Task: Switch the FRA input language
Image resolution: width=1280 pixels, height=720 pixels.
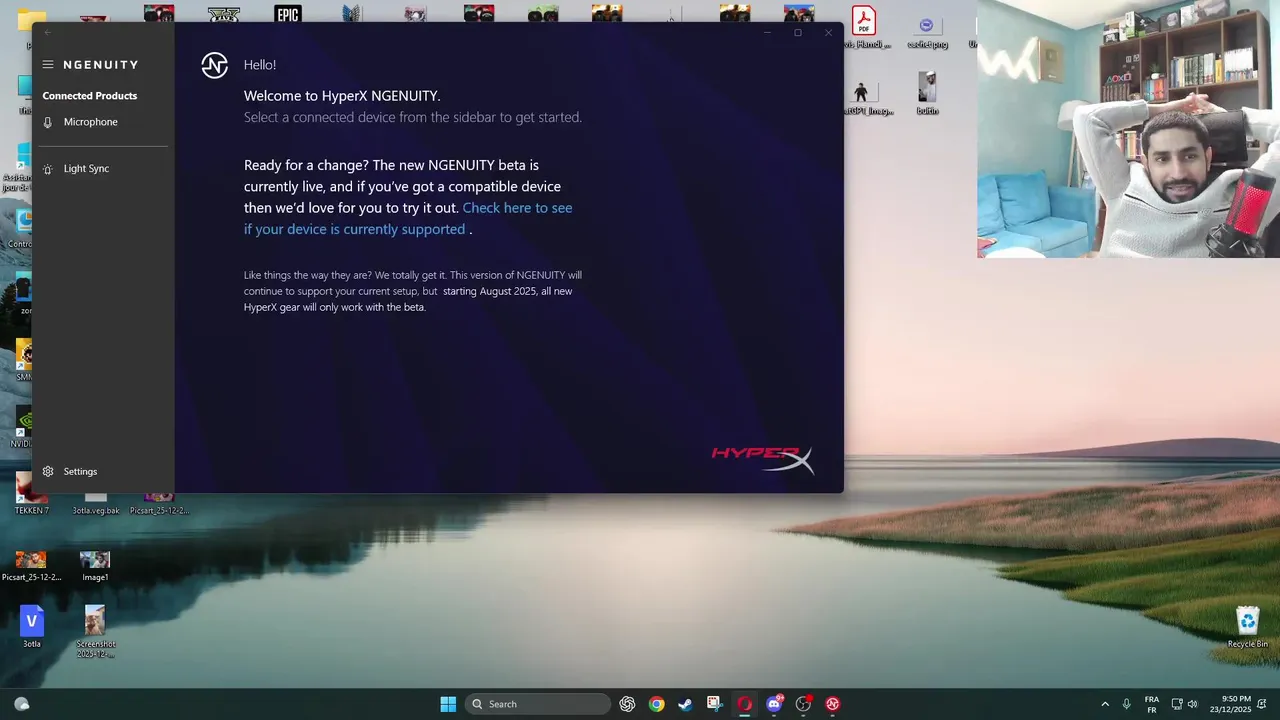Action: [1151, 704]
